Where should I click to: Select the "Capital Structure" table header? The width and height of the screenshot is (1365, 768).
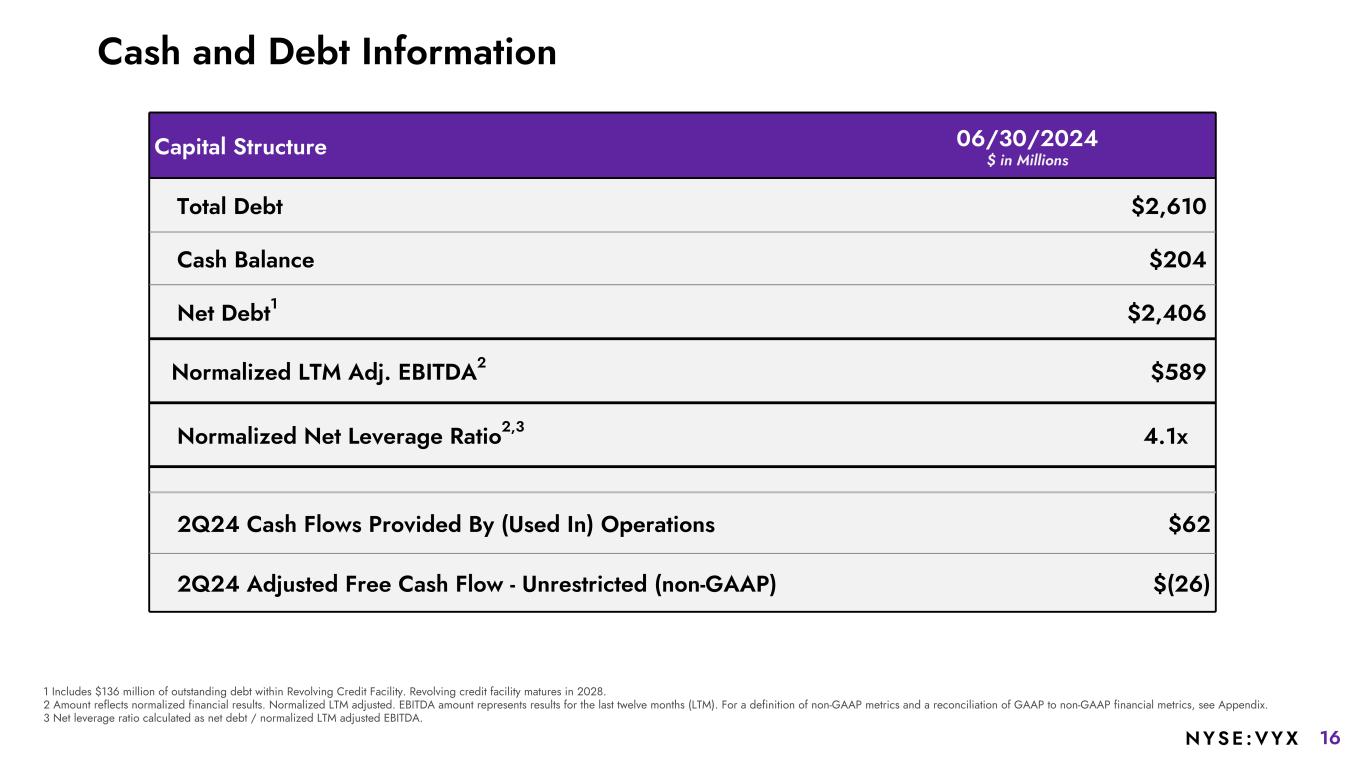pyautogui.click(x=240, y=147)
